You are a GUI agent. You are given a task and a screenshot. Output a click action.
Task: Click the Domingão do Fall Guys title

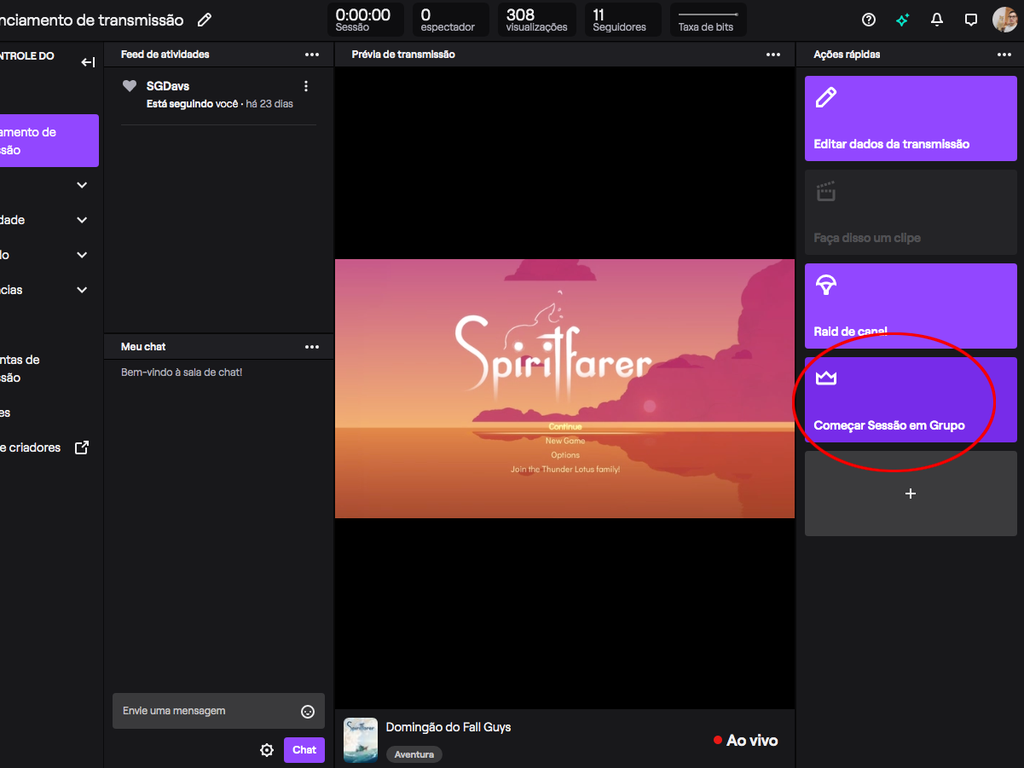coord(448,727)
